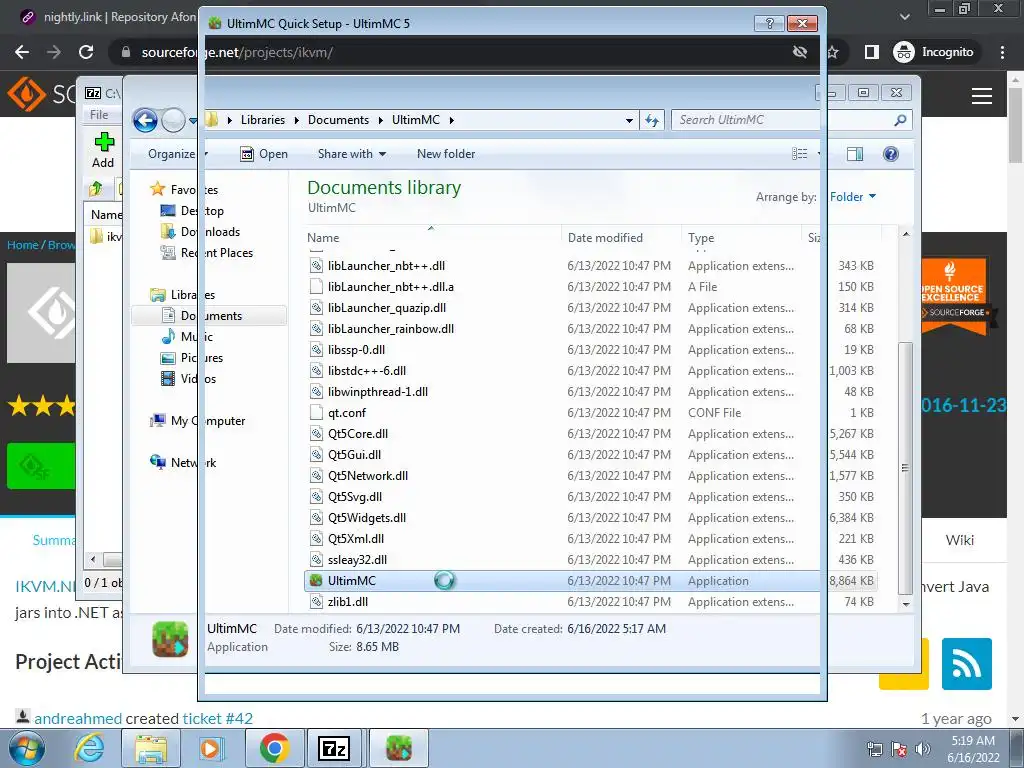The height and width of the screenshot is (768, 1024).
Task: Open the SourceForge hamburger menu
Action: coord(982,96)
